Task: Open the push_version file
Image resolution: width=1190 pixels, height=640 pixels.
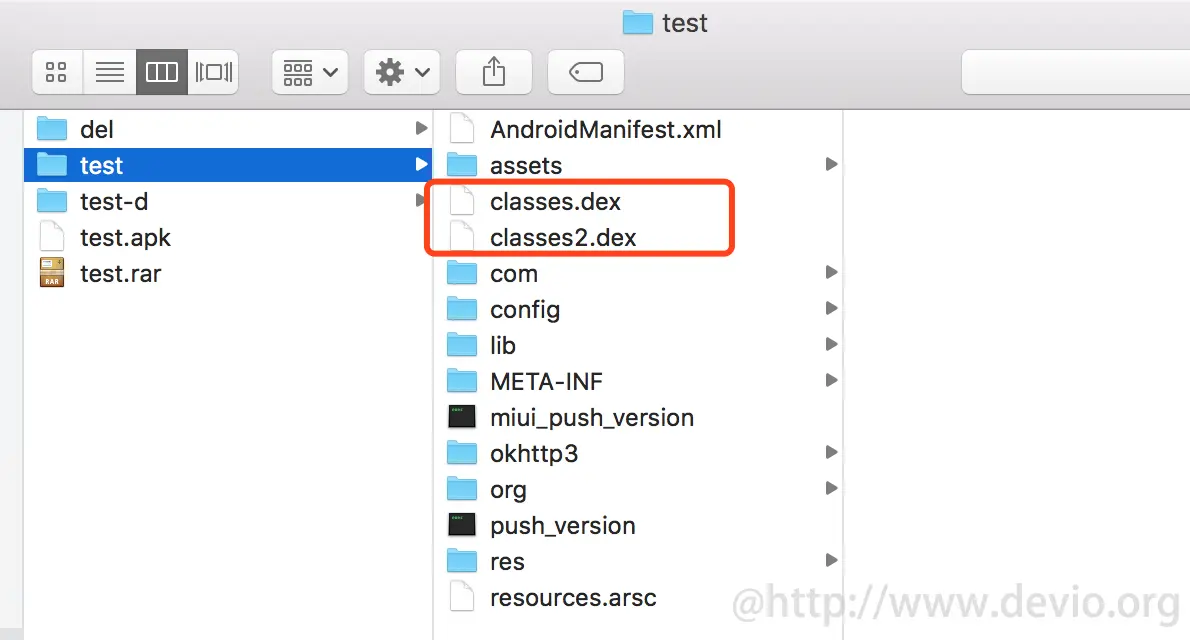Action: 562,525
